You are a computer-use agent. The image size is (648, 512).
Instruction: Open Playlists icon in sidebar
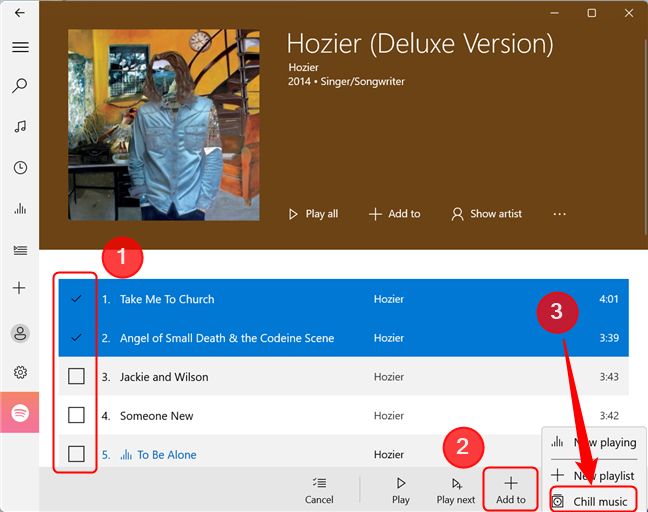(x=20, y=250)
